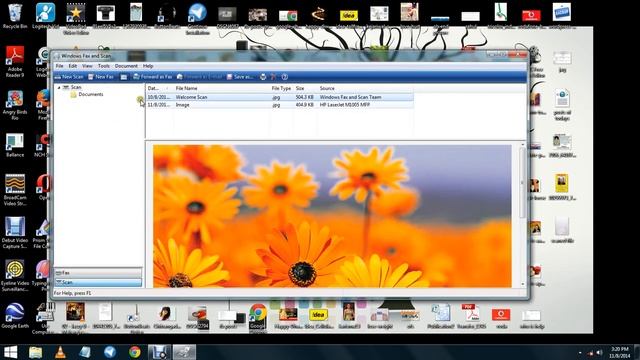
Task: Click the red Delete icon in toolbar
Action: click(273, 77)
